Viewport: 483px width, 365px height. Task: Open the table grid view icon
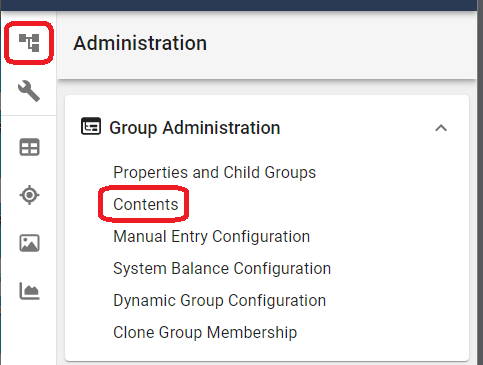29,147
